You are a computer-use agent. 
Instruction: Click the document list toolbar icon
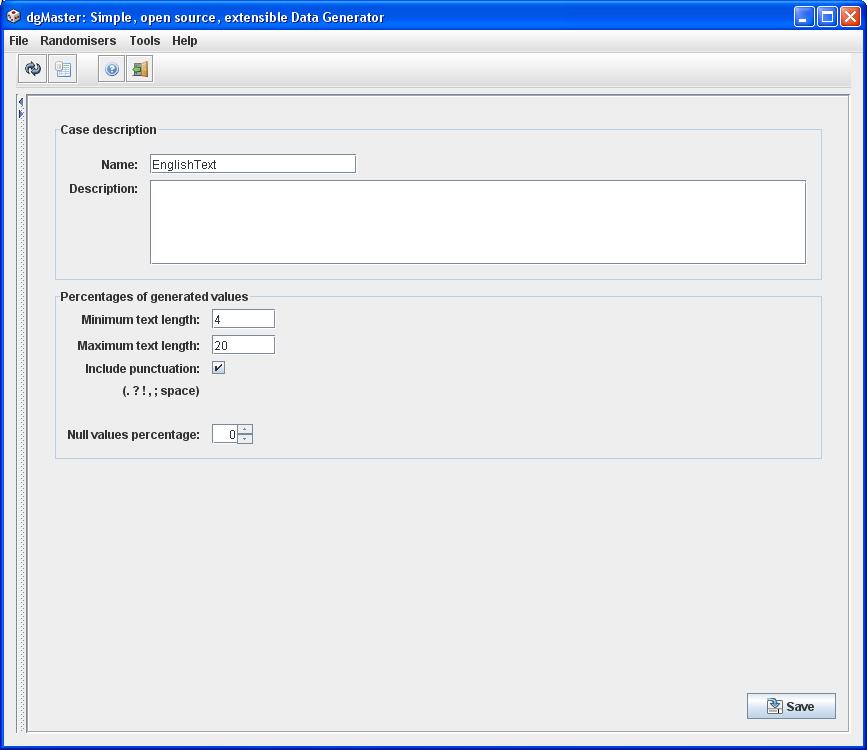[63, 69]
